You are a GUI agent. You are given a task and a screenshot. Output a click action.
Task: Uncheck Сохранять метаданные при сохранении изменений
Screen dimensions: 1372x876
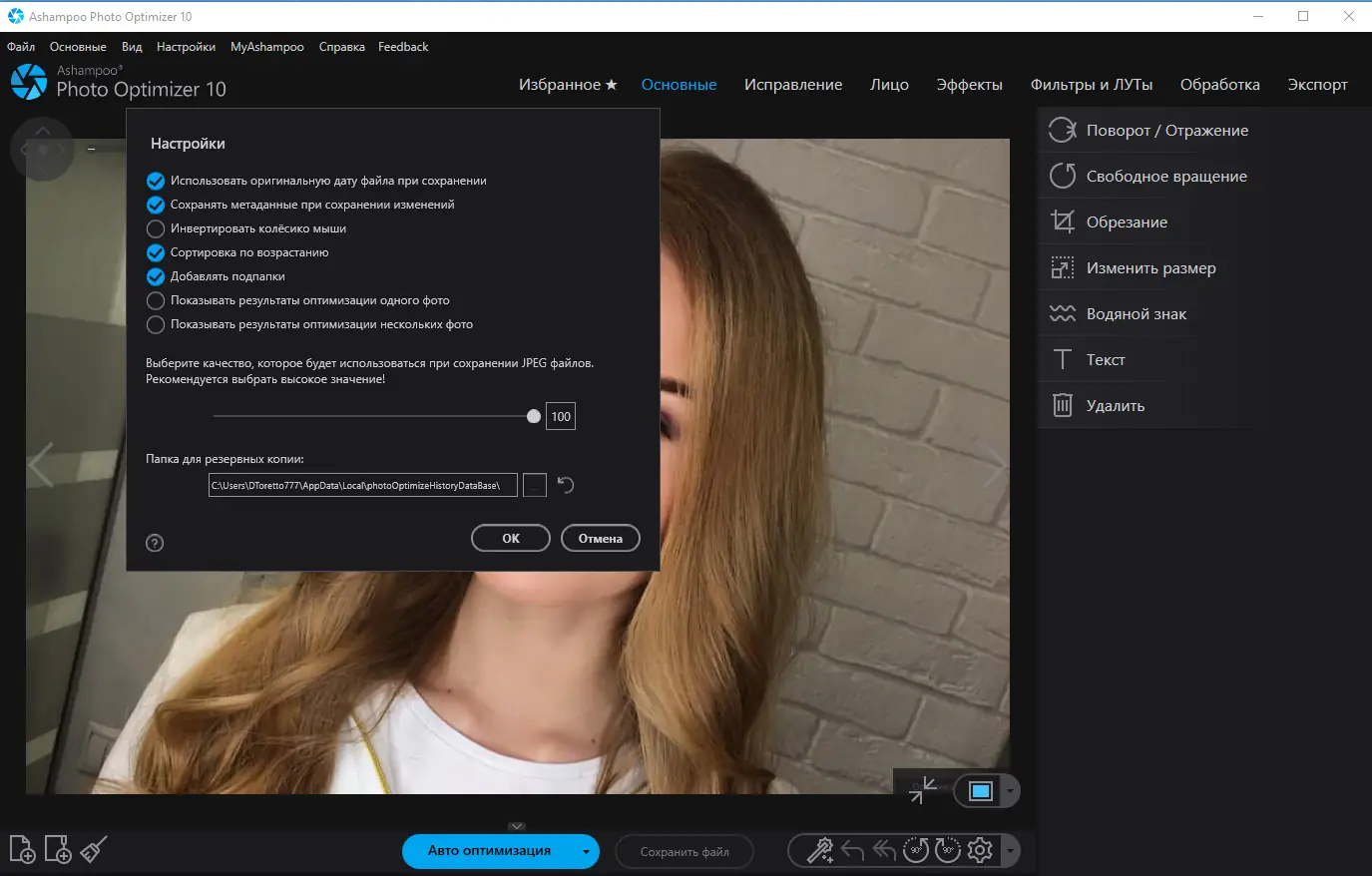pyautogui.click(x=156, y=205)
